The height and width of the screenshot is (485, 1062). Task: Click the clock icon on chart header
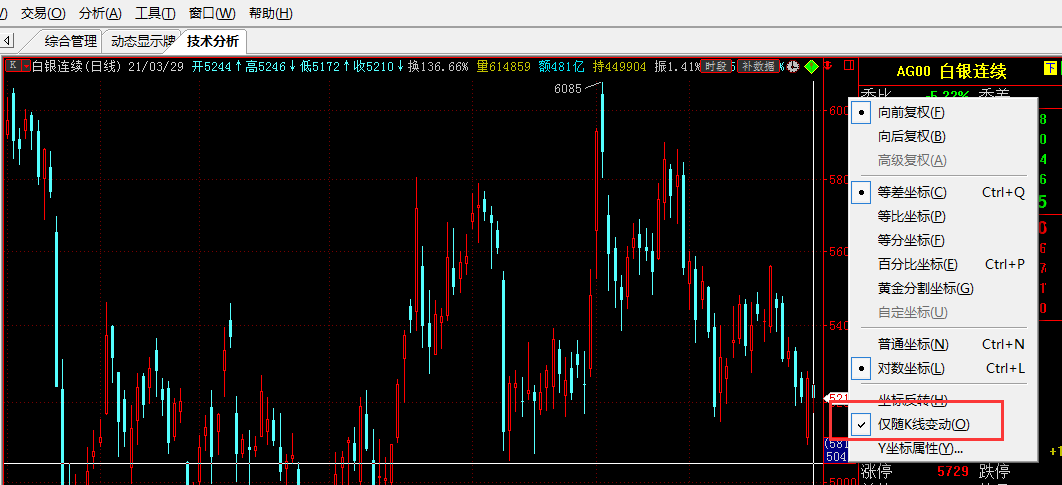click(x=794, y=66)
